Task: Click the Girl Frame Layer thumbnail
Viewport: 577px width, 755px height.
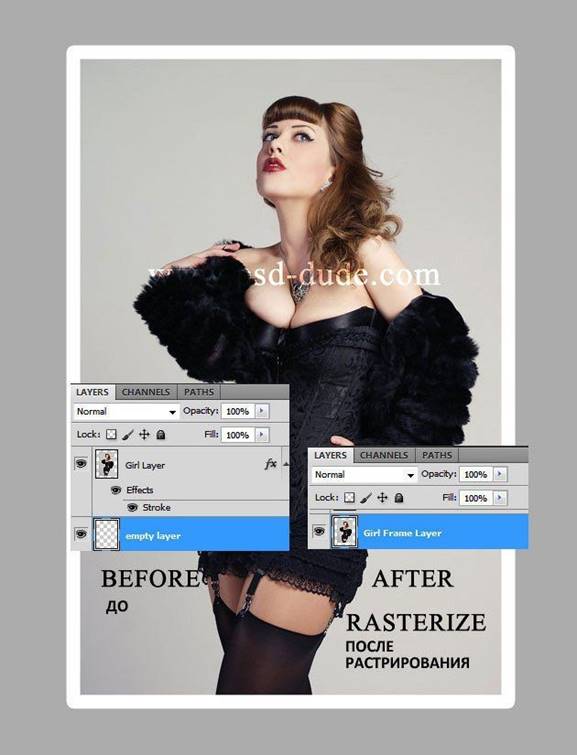Action: pyautogui.click(x=344, y=531)
